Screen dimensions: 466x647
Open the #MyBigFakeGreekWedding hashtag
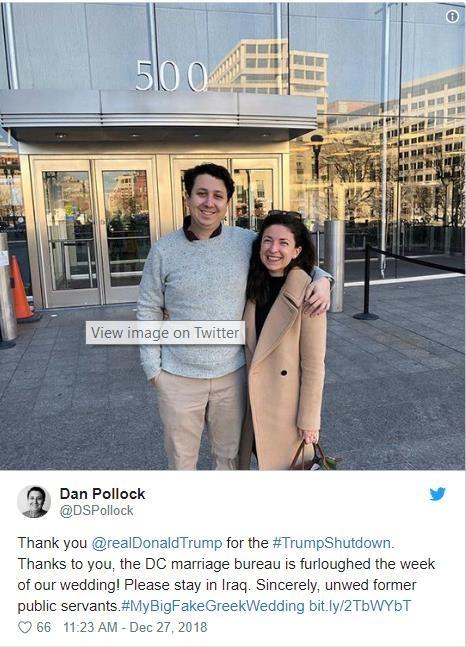click(x=213, y=606)
